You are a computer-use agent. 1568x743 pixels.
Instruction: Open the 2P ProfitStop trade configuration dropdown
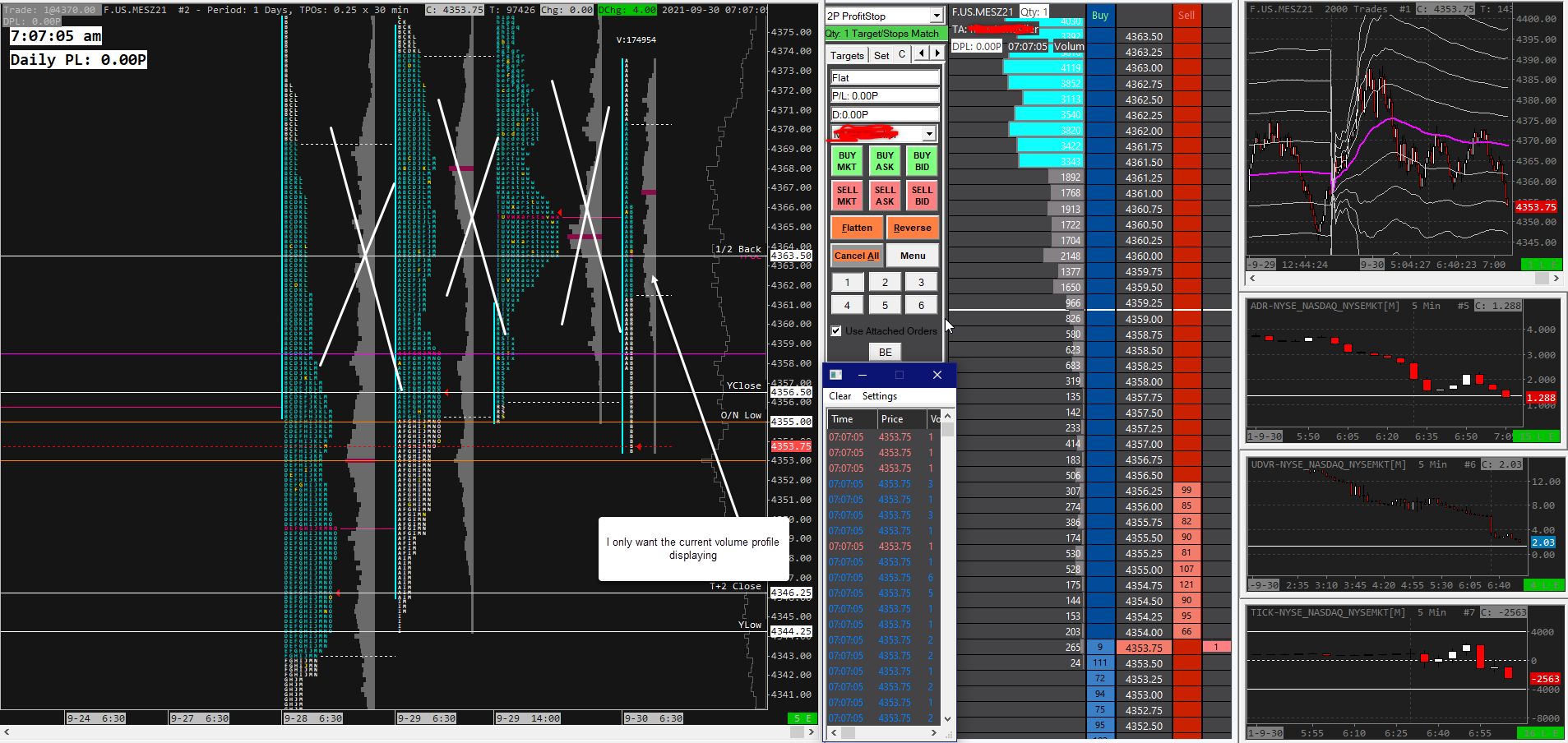tap(937, 16)
